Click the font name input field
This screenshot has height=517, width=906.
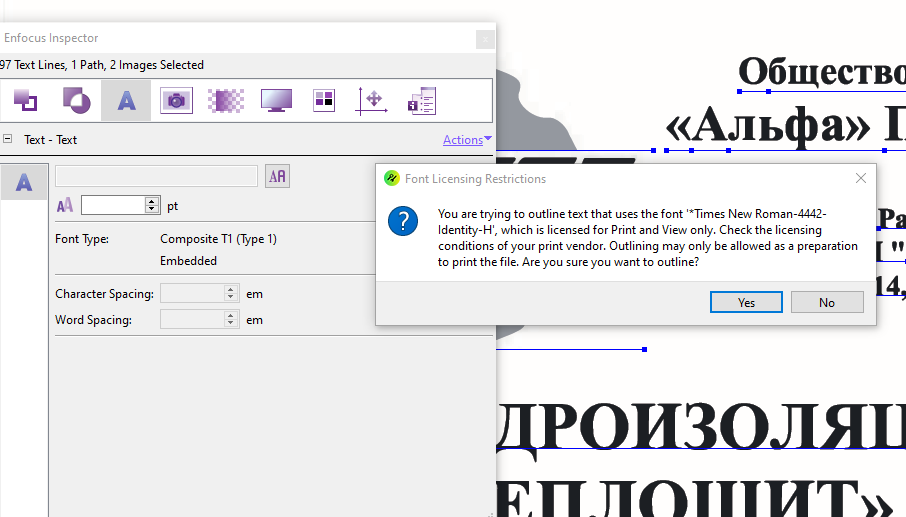coord(157,176)
